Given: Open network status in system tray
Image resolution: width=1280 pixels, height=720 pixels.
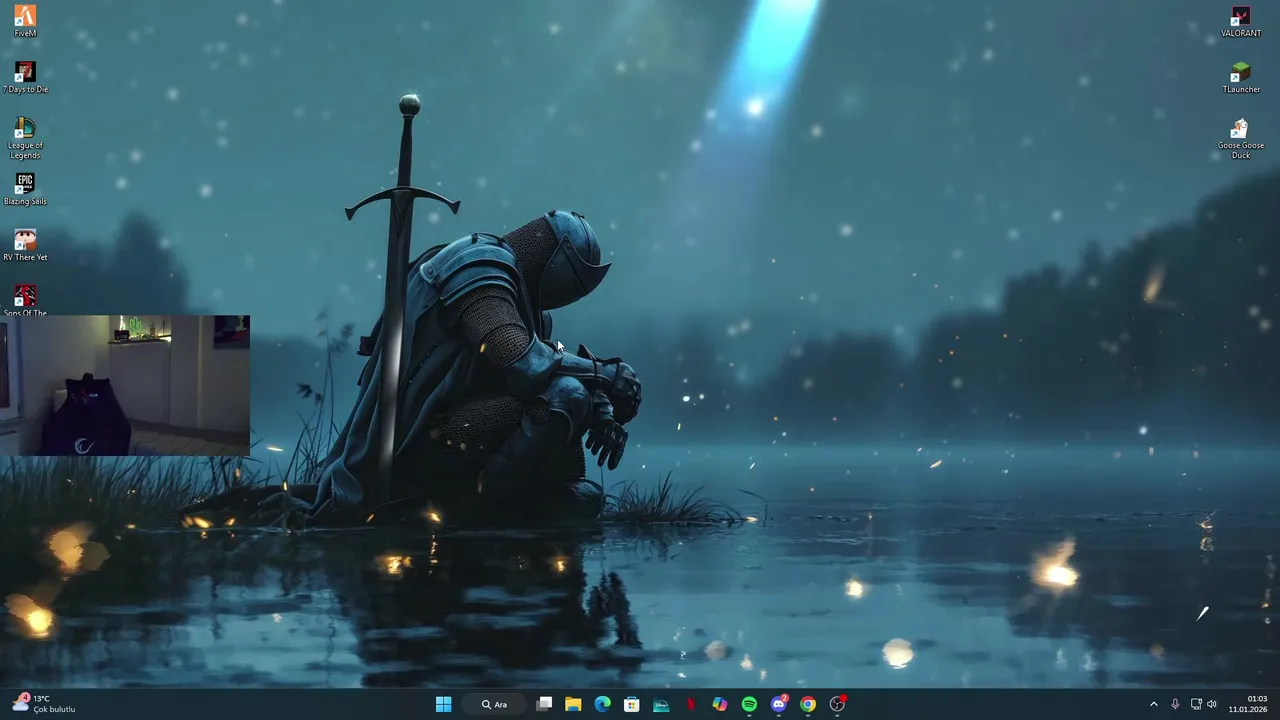Looking at the screenshot, I should coord(1196,704).
